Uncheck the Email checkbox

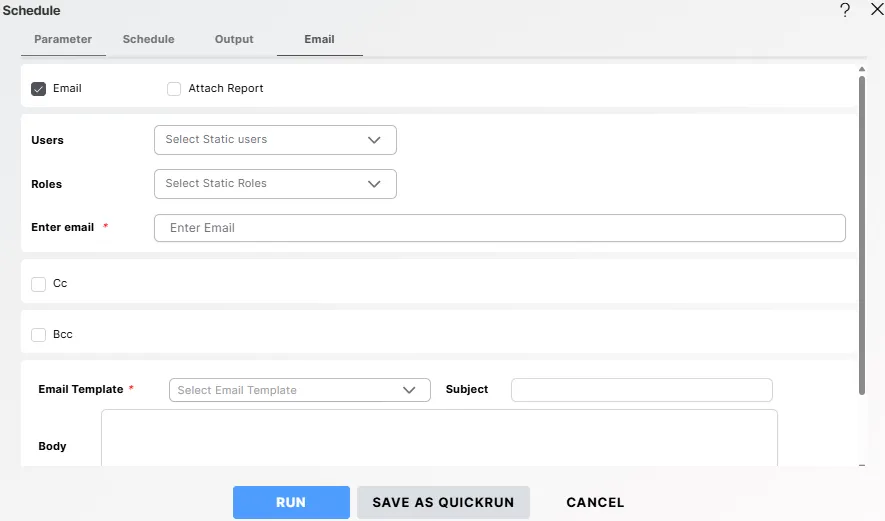coord(39,89)
